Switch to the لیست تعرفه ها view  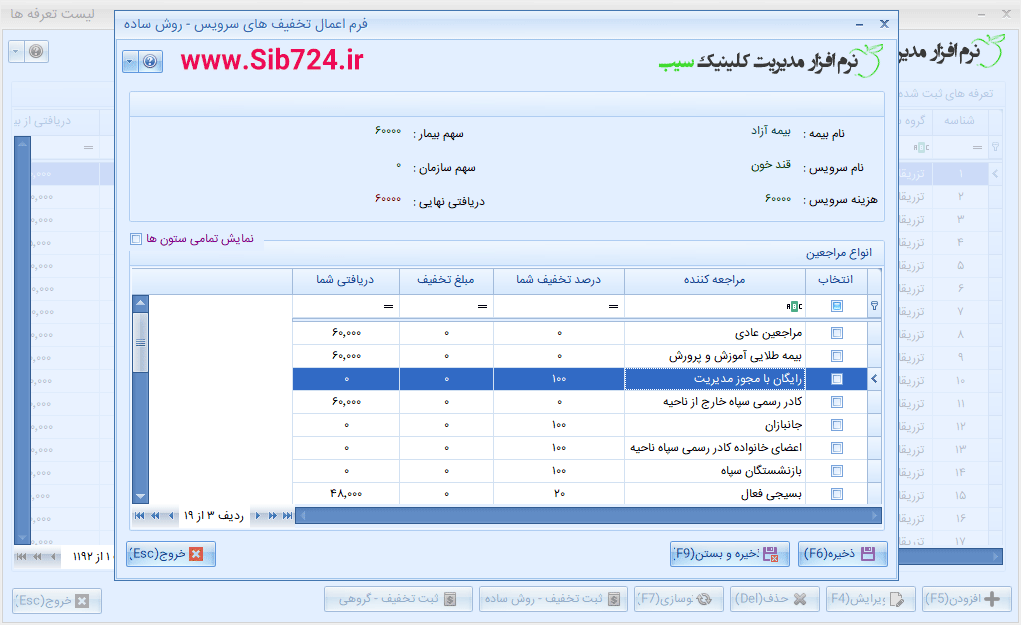(50, 14)
